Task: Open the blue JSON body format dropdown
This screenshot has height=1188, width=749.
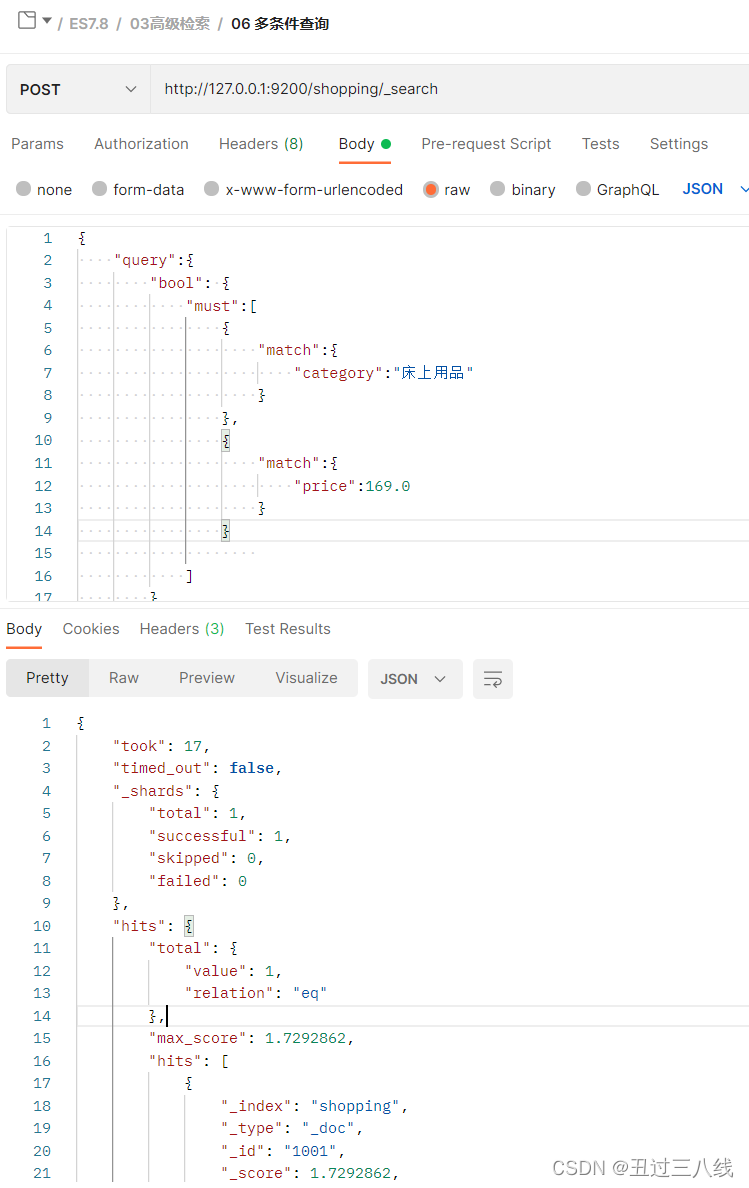Action: (x=714, y=189)
